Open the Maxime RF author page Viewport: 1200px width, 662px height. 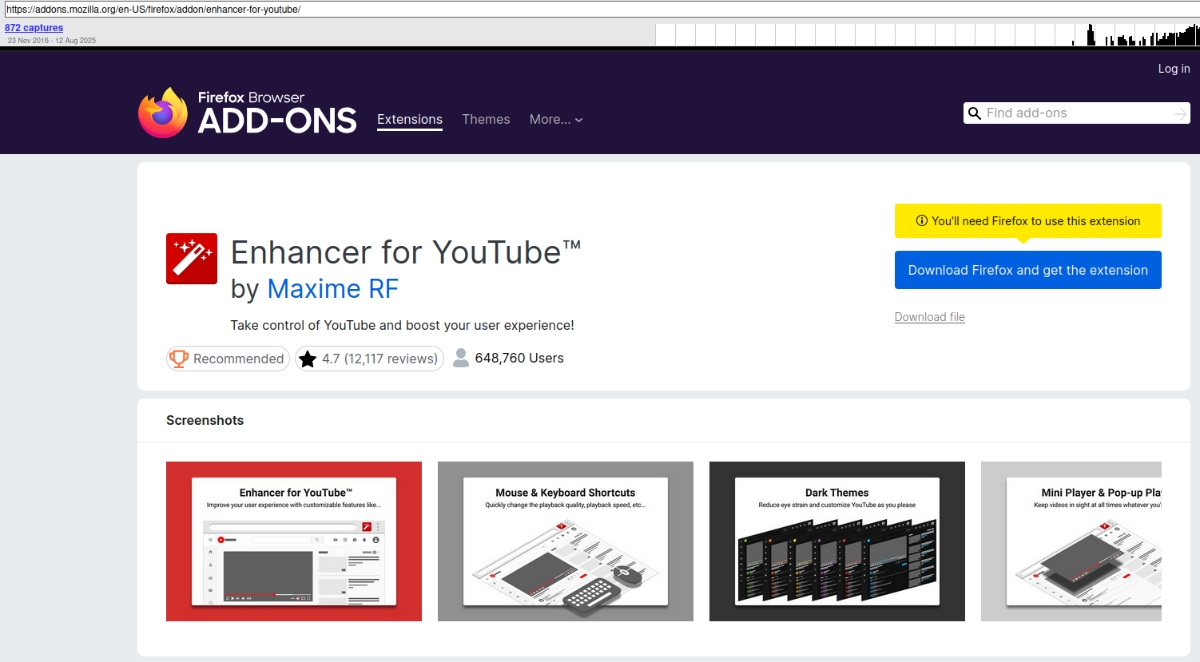[333, 289]
